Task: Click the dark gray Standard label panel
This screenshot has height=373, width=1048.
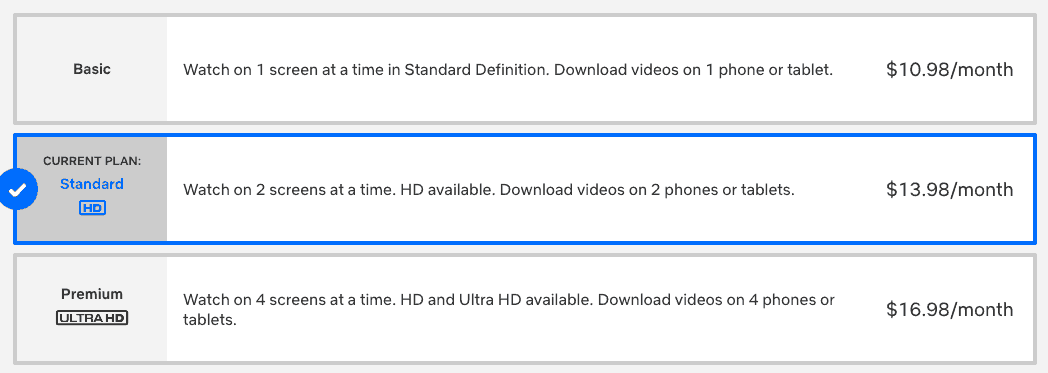Action: 92,190
